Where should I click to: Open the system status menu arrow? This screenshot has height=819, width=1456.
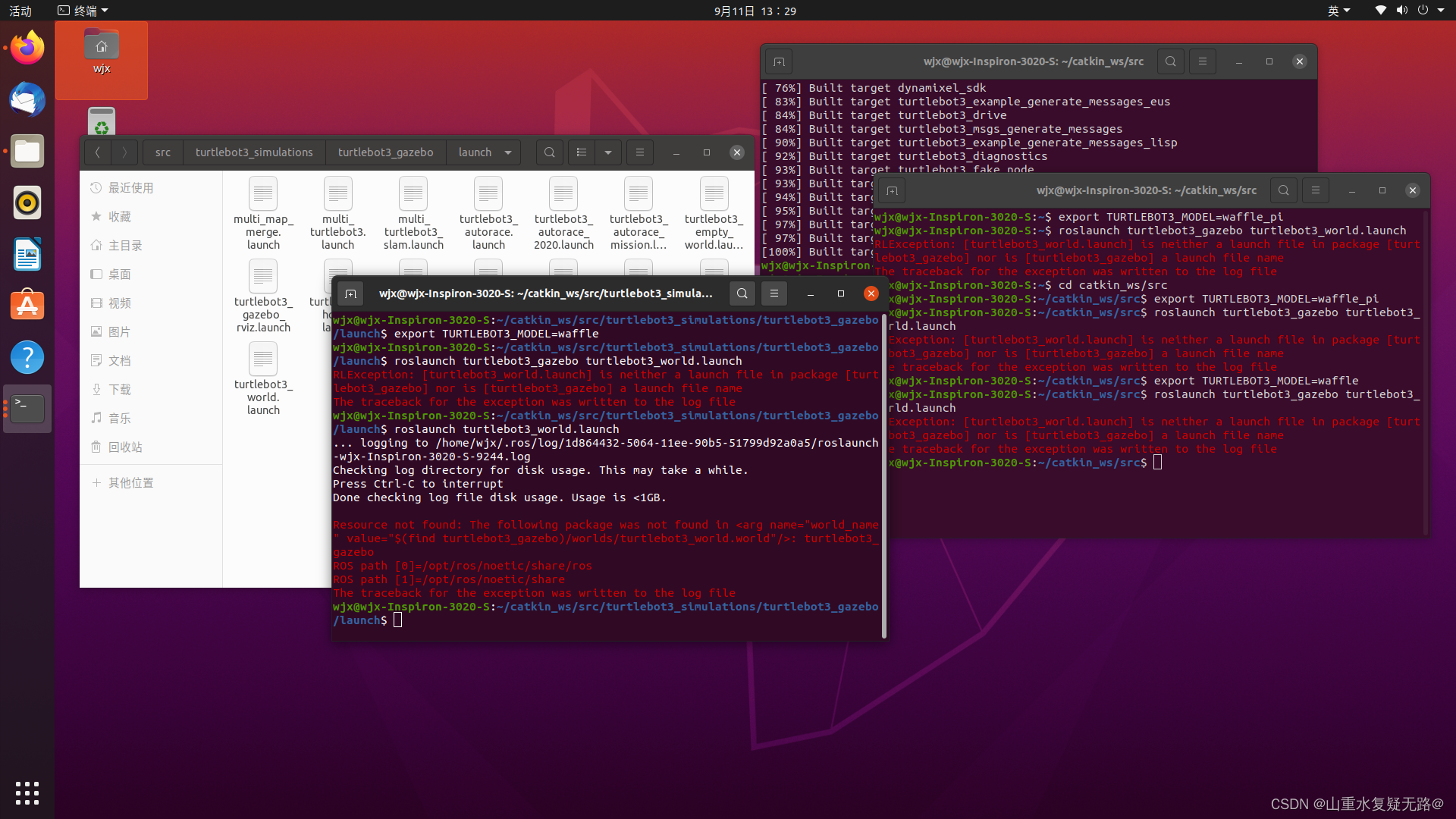[1441, 11]
